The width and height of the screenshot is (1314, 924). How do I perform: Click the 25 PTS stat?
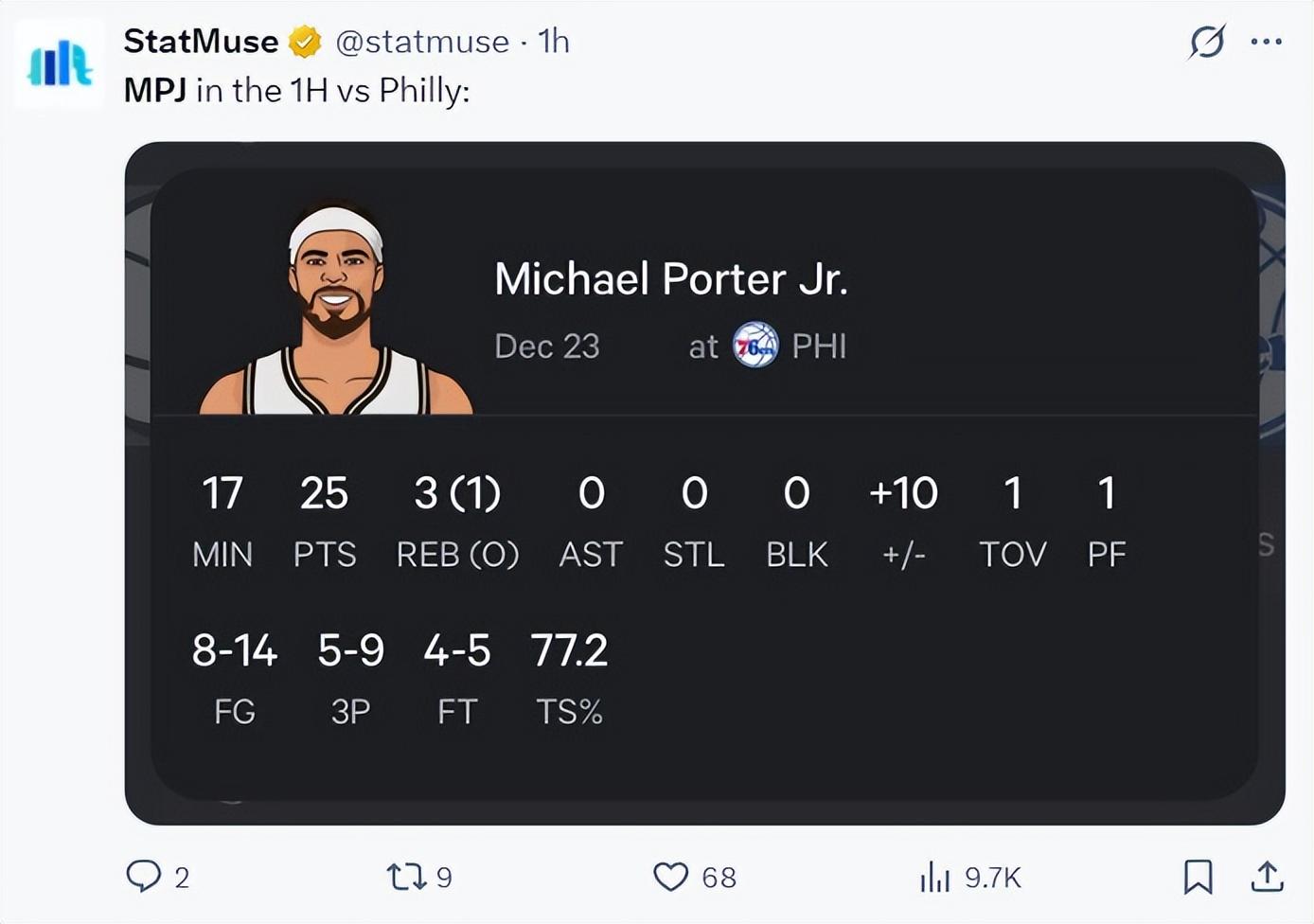324,493
